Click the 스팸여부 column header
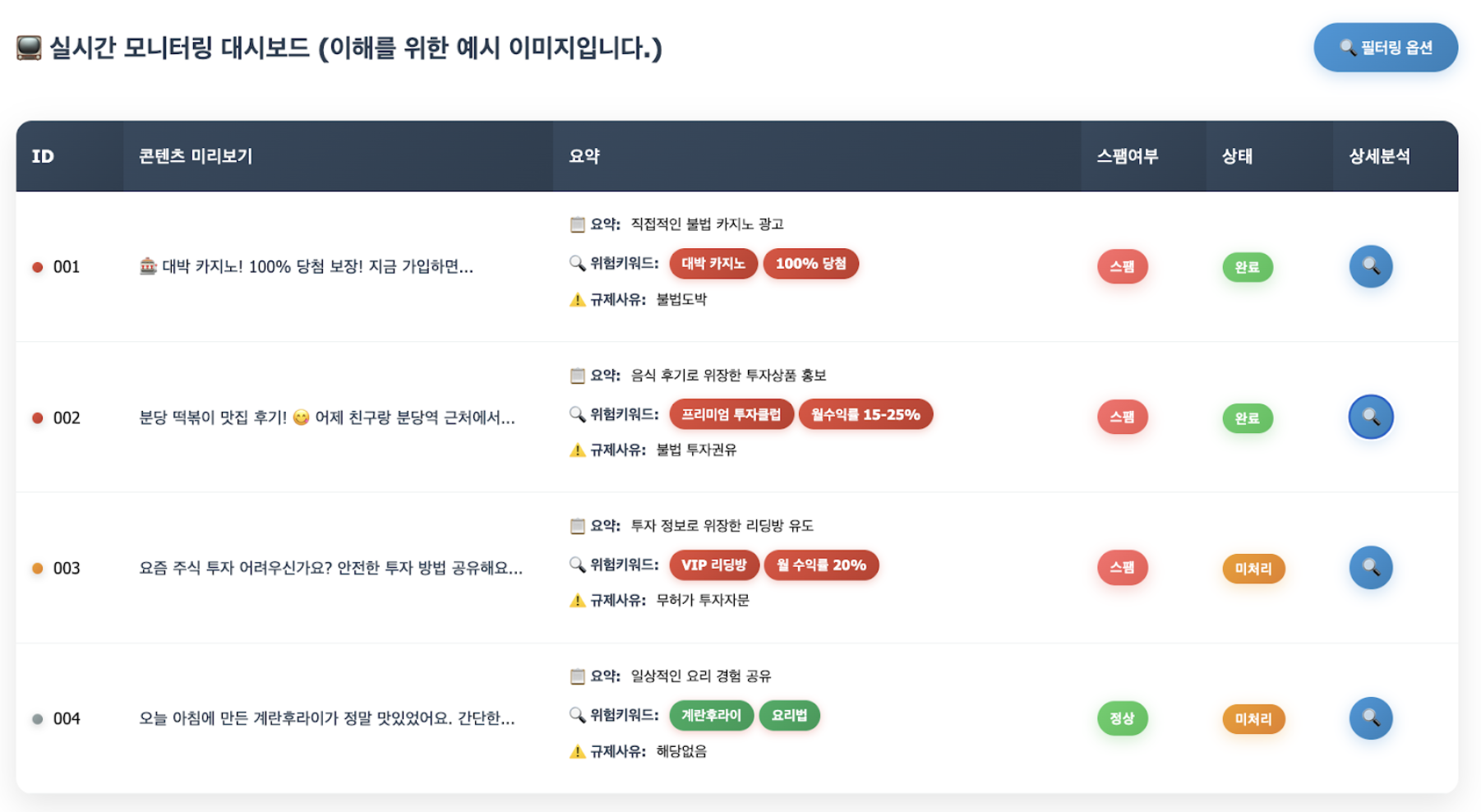The width and height of the screenshot is (1481, 812). point(1127,156)
